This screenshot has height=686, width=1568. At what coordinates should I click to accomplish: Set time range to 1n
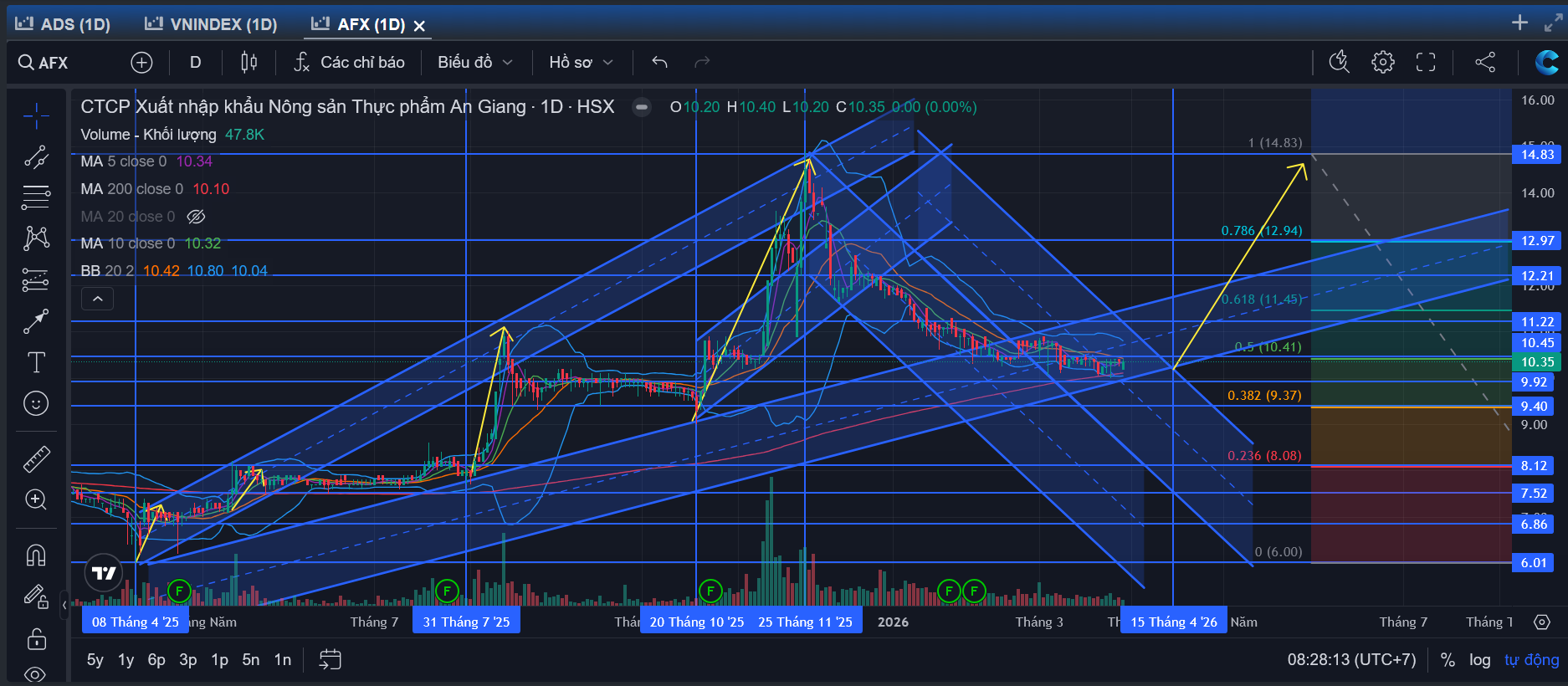tap(283, 660)
